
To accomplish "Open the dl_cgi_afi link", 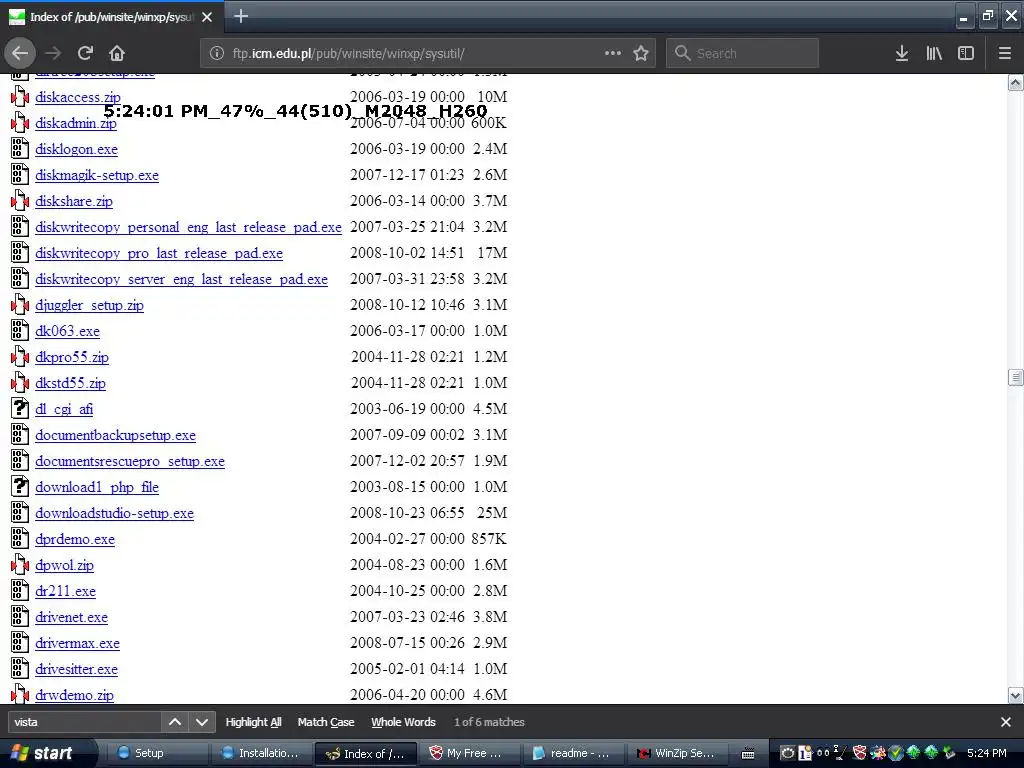I will tap(64, 409).
